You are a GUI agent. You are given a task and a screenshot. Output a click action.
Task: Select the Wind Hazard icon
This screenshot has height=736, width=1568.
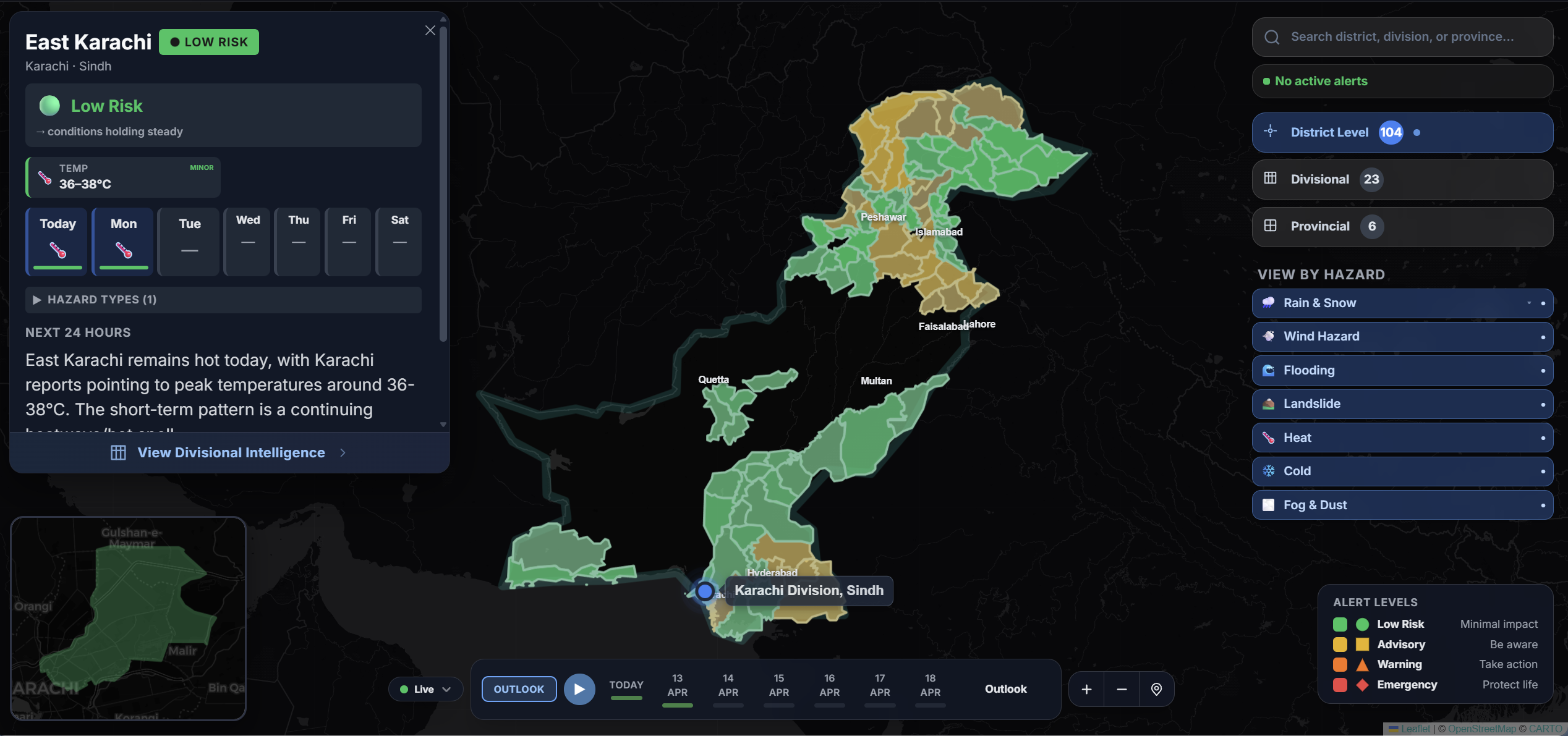coord(1269,336)
